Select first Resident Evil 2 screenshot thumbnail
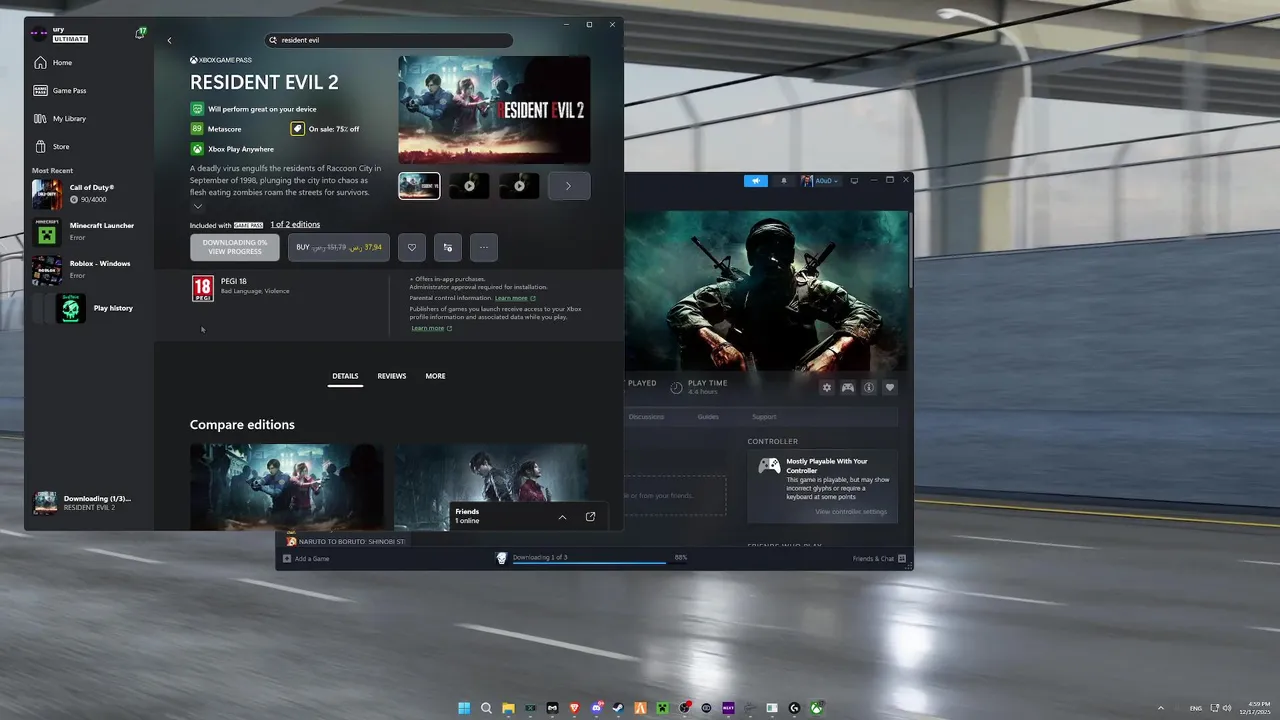1280x720 pixels. (x=419, y=186)
